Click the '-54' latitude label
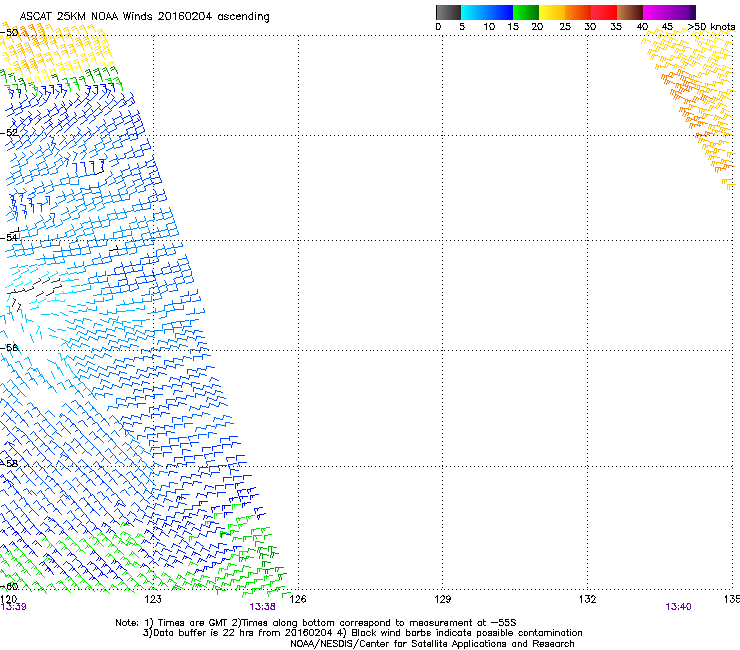The height and width of the screenshot is (650, 740). [9, 237]
